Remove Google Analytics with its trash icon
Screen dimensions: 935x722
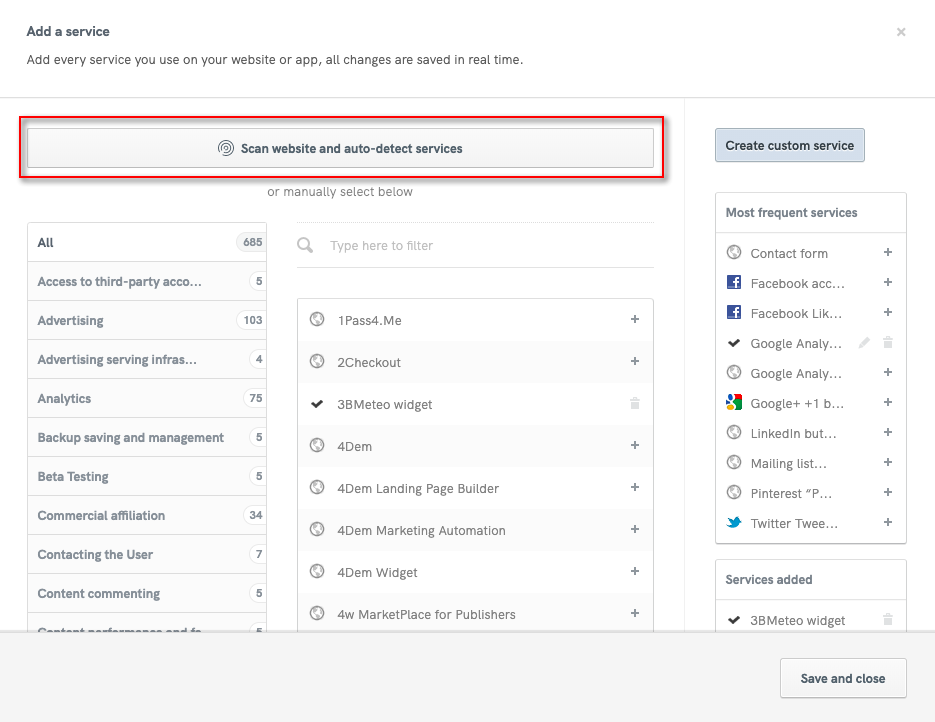coord(888,343)
